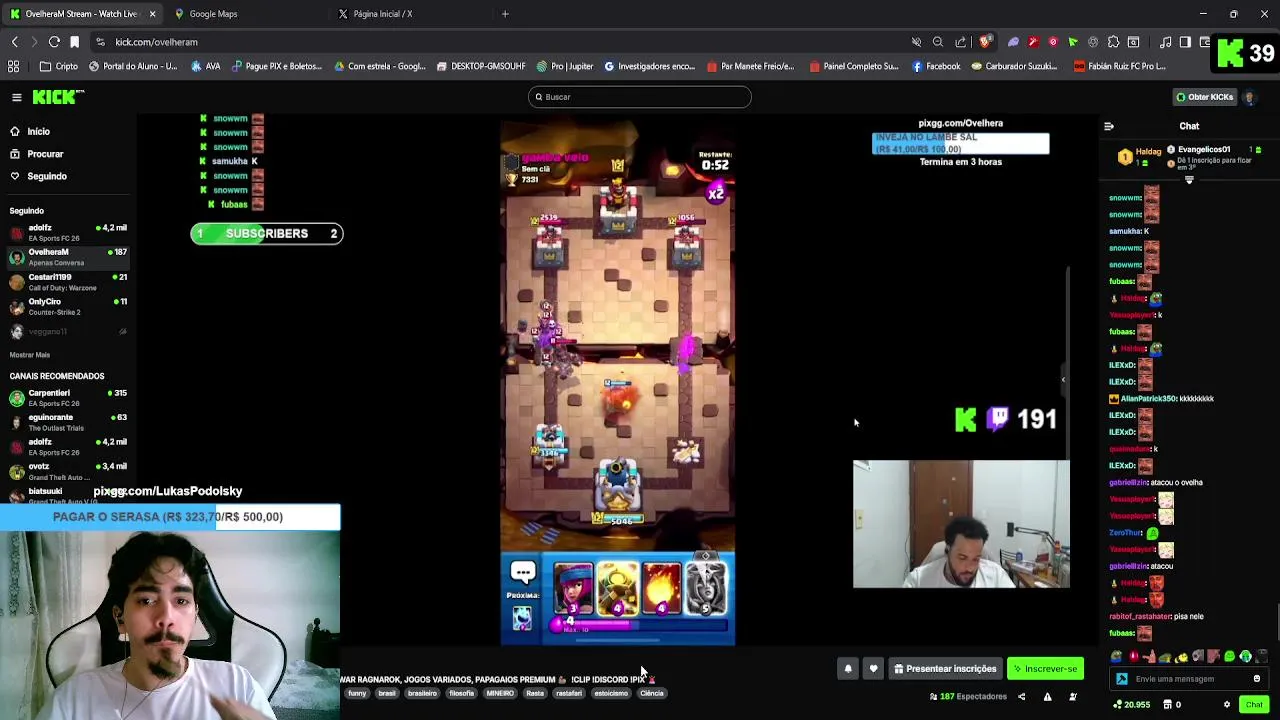The height and width of the screenshot is (720, 1280).
Task: Open the user profile avatar menu
Action: (x=1249, y=97)
